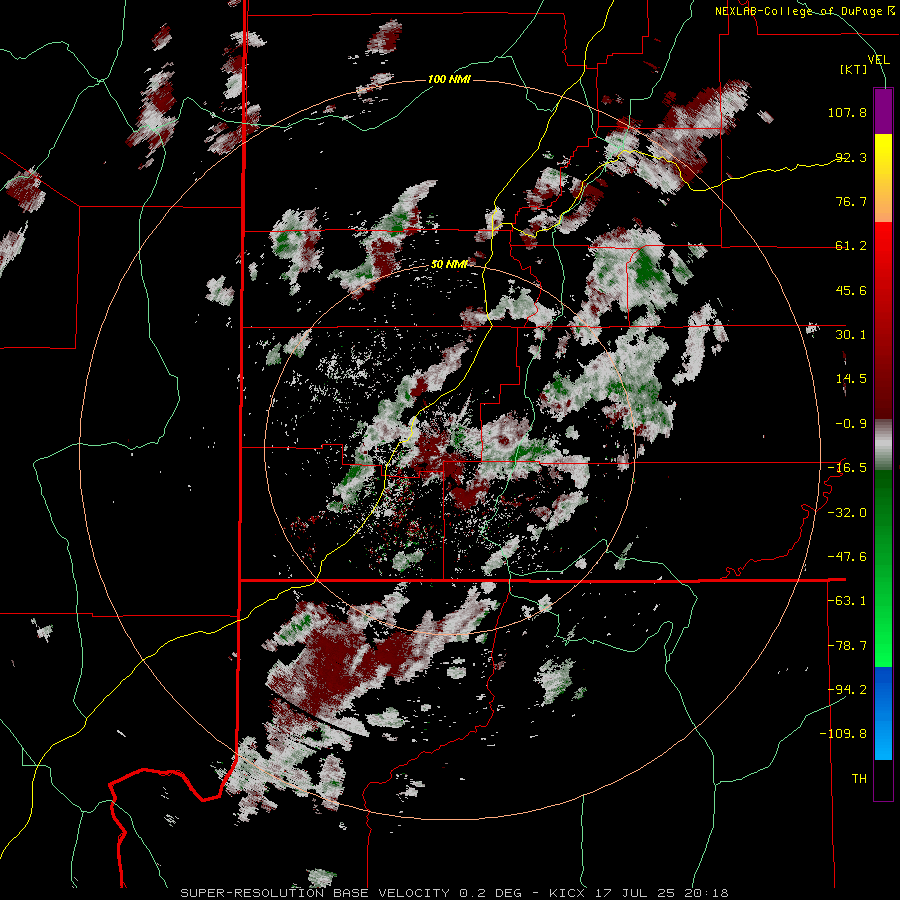
Task: Click the -109.8 velocity scale value
Action: [844, 734]
